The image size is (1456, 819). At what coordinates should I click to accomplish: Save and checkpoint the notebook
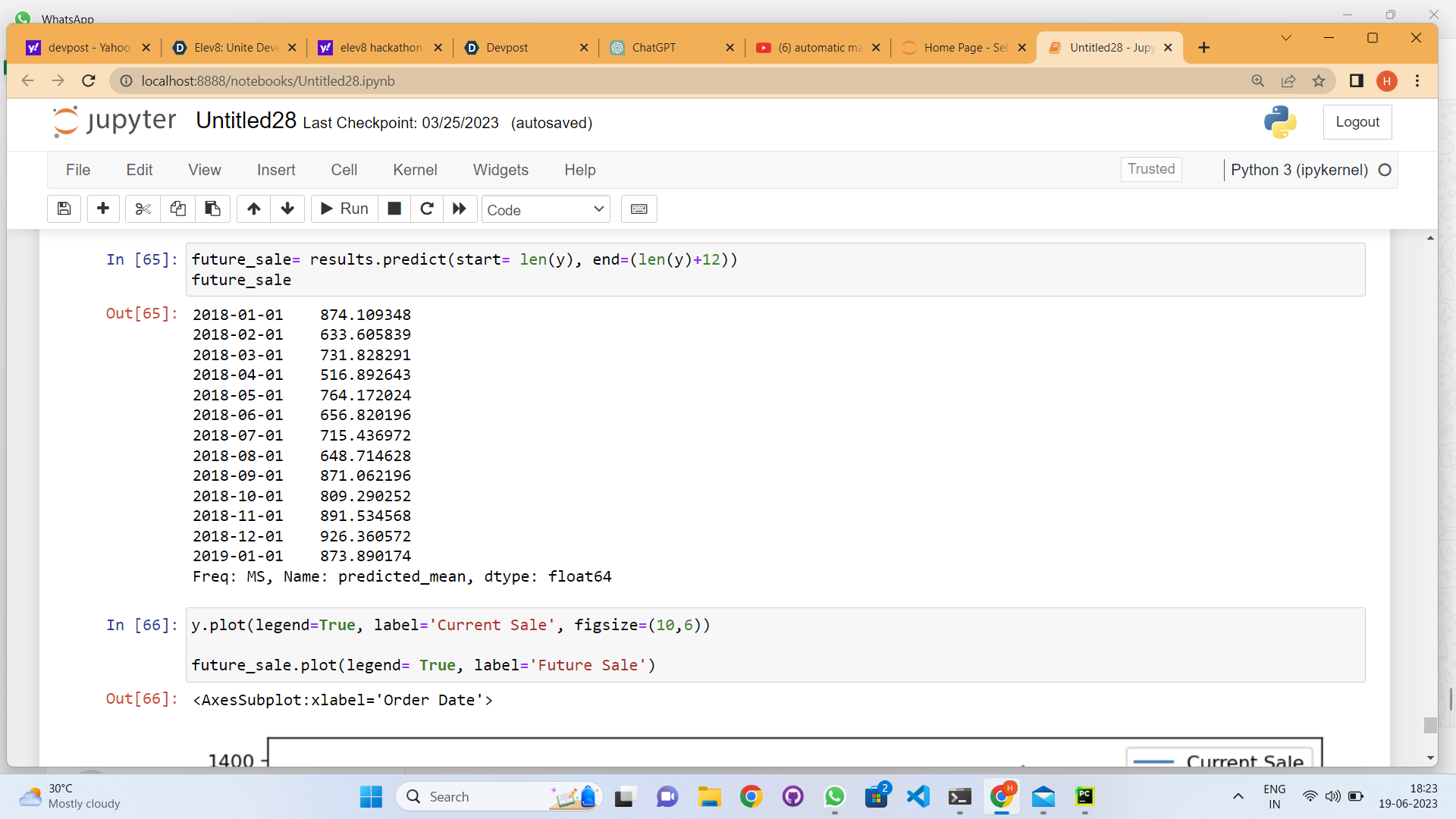click(x=64, y=209)
